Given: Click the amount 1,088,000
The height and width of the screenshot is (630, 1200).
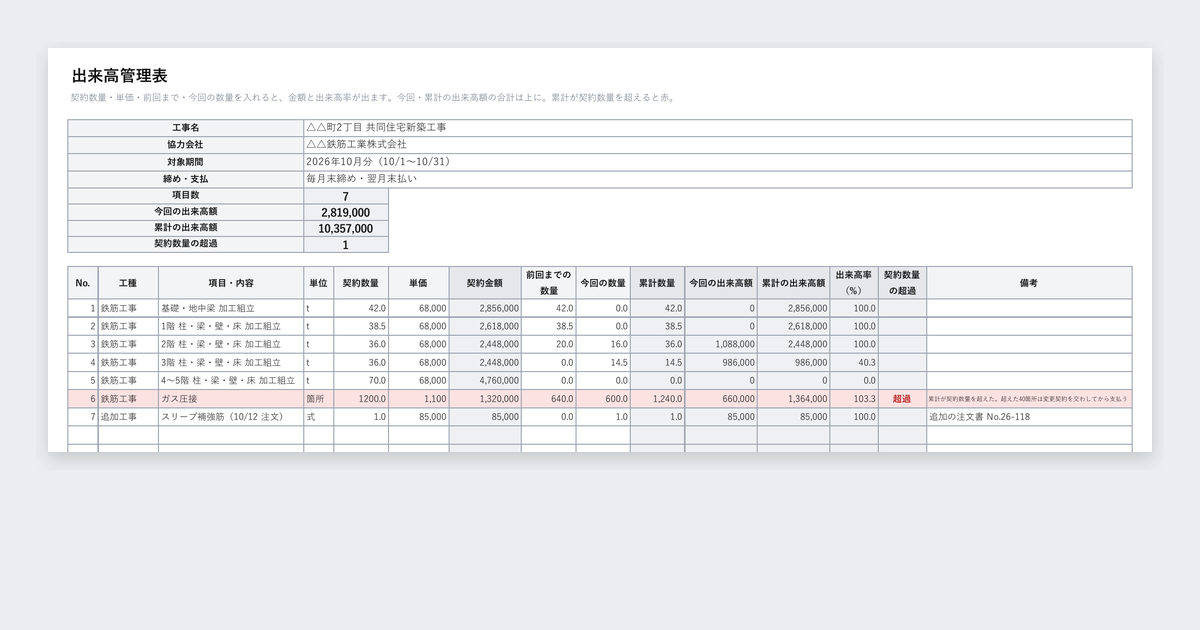Looking at the screenshot, I should point(721,345).
